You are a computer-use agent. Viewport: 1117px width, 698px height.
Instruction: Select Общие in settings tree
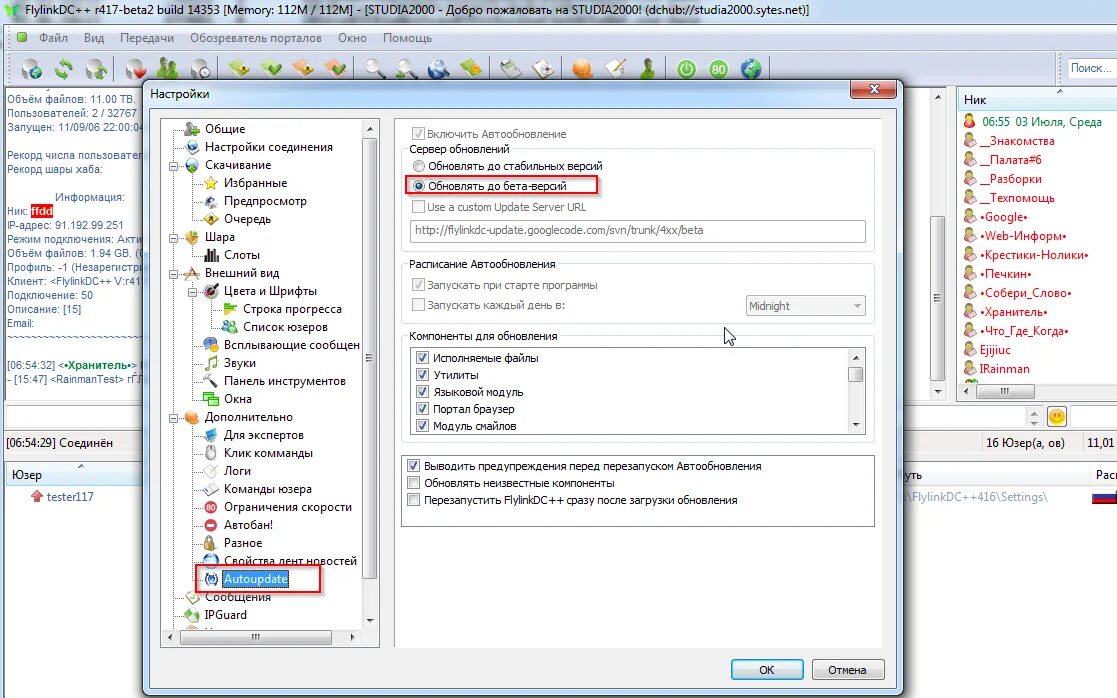(224, 129)
